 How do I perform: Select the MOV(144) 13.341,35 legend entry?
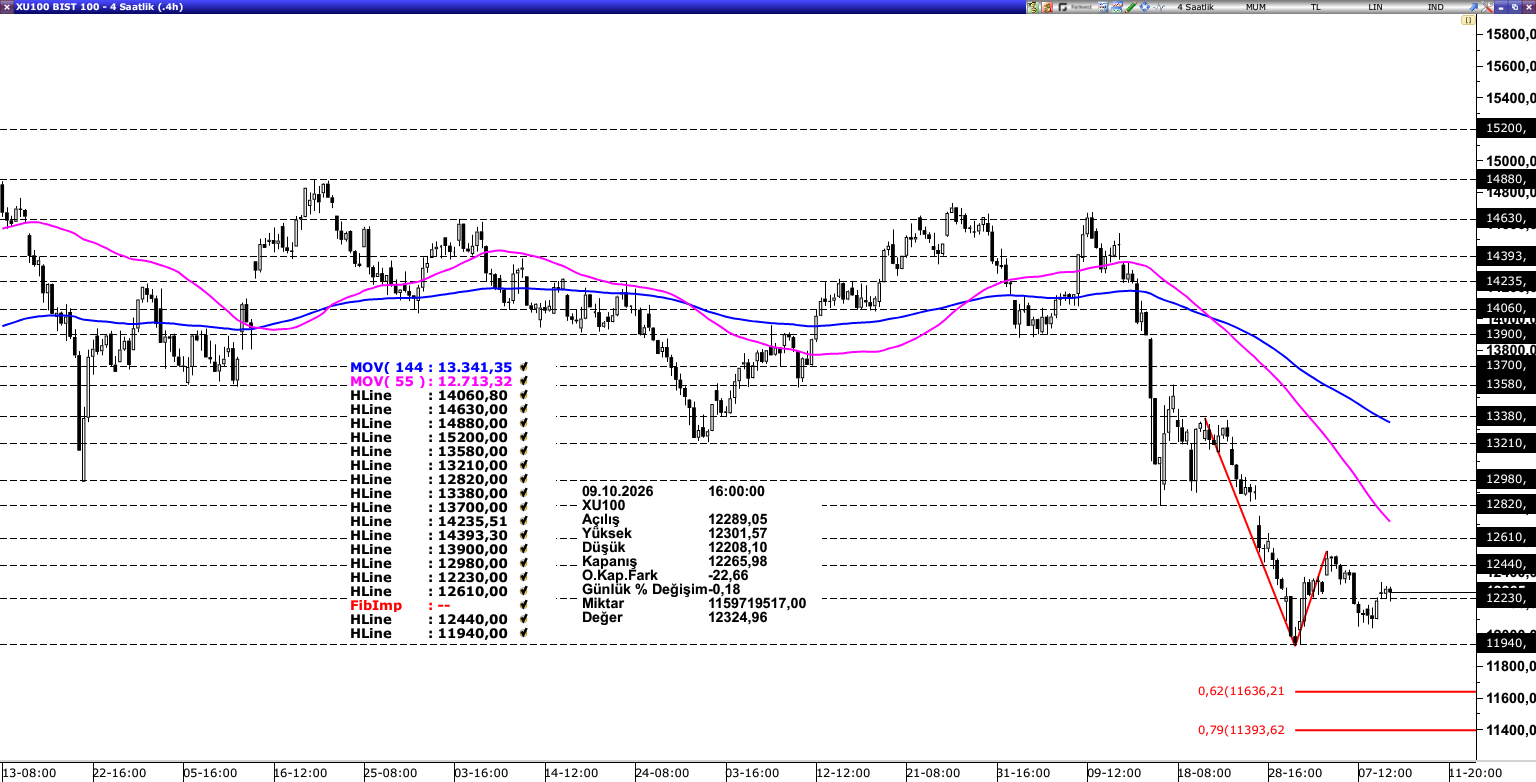click(432, 368)
